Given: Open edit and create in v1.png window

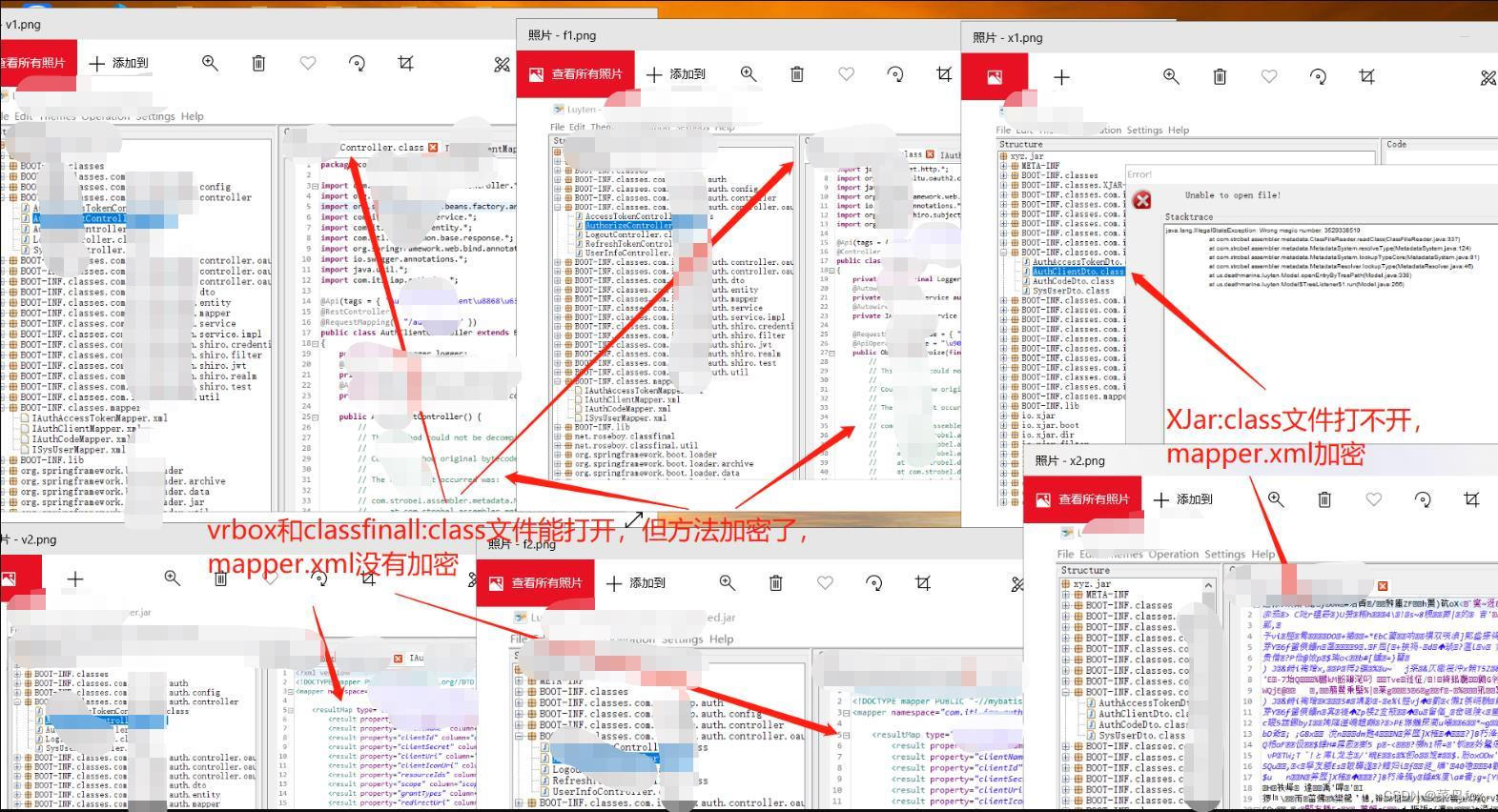Looking at the screenshot, I should [502, 64].
